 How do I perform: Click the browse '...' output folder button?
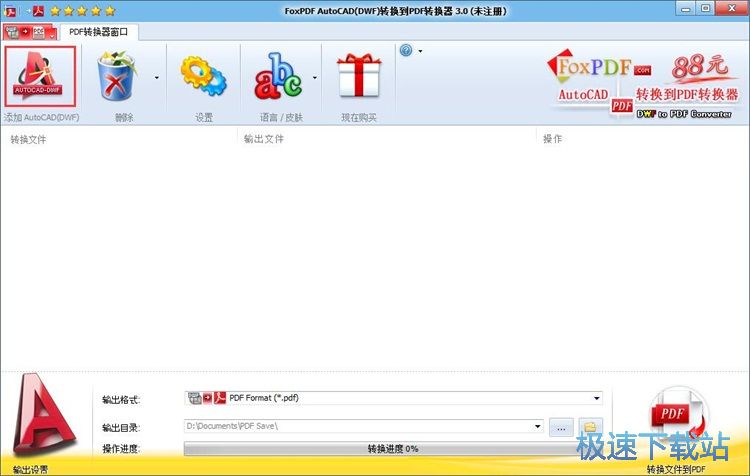coord(561,427)
